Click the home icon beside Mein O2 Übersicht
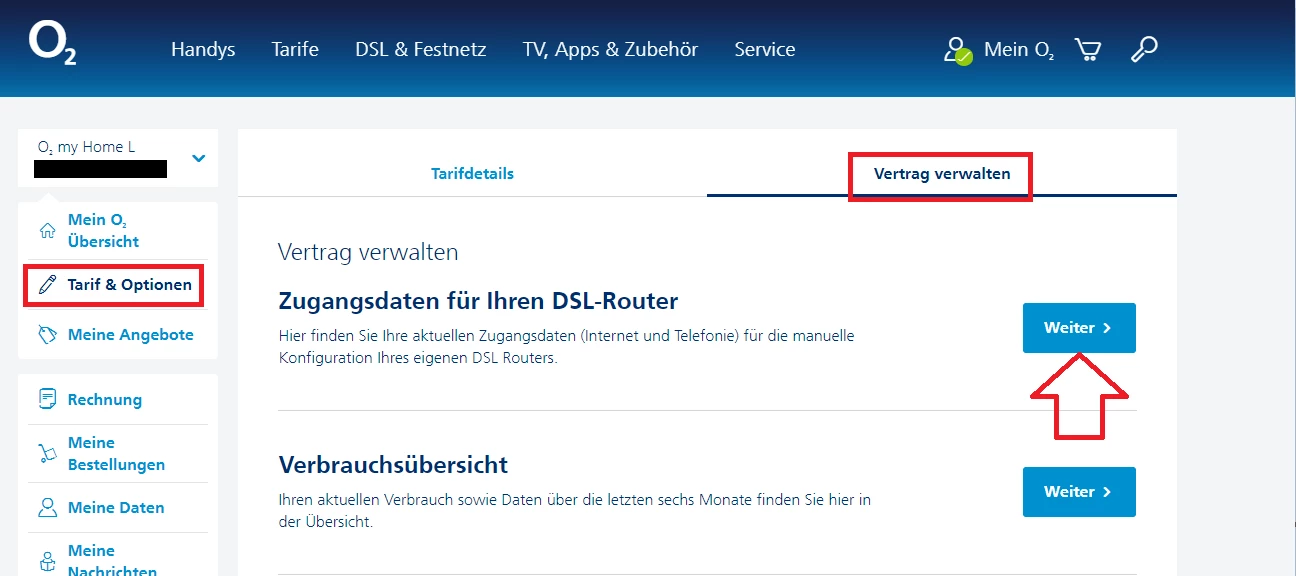Screen dimensions: 1296x576 click(47, 231)
